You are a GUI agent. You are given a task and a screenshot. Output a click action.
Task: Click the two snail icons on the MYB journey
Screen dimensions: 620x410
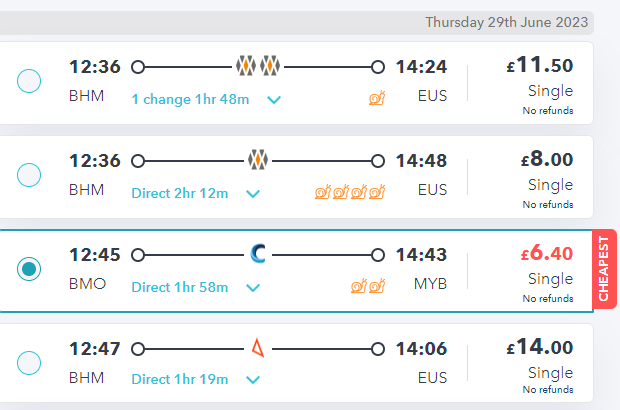point(368,285)
